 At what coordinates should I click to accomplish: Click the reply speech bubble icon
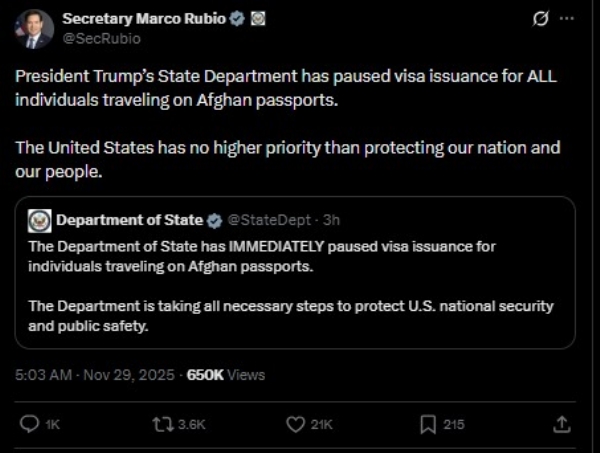30,424
